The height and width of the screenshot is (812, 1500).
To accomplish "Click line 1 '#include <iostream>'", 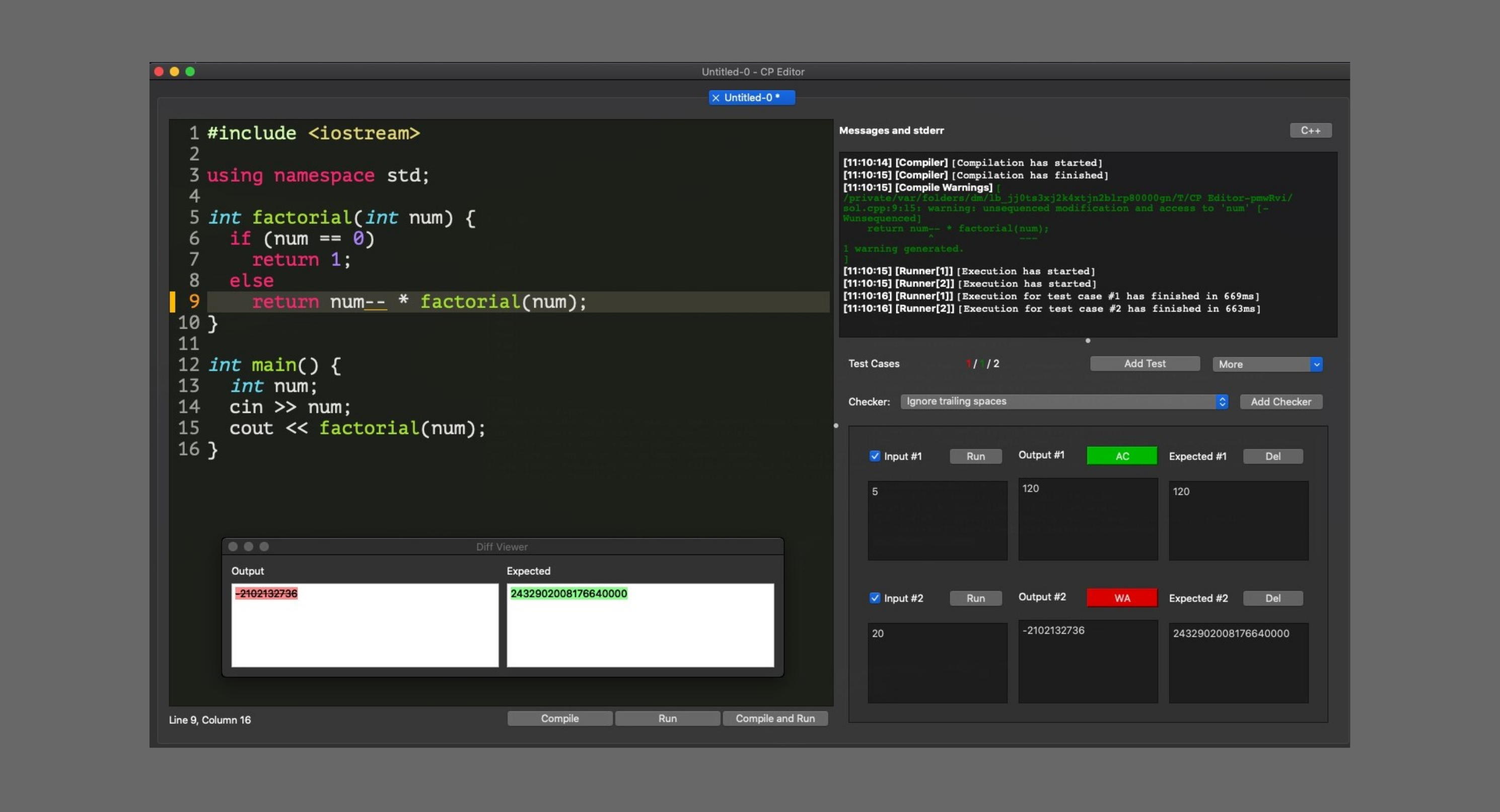I will click(x=313, y=133).
